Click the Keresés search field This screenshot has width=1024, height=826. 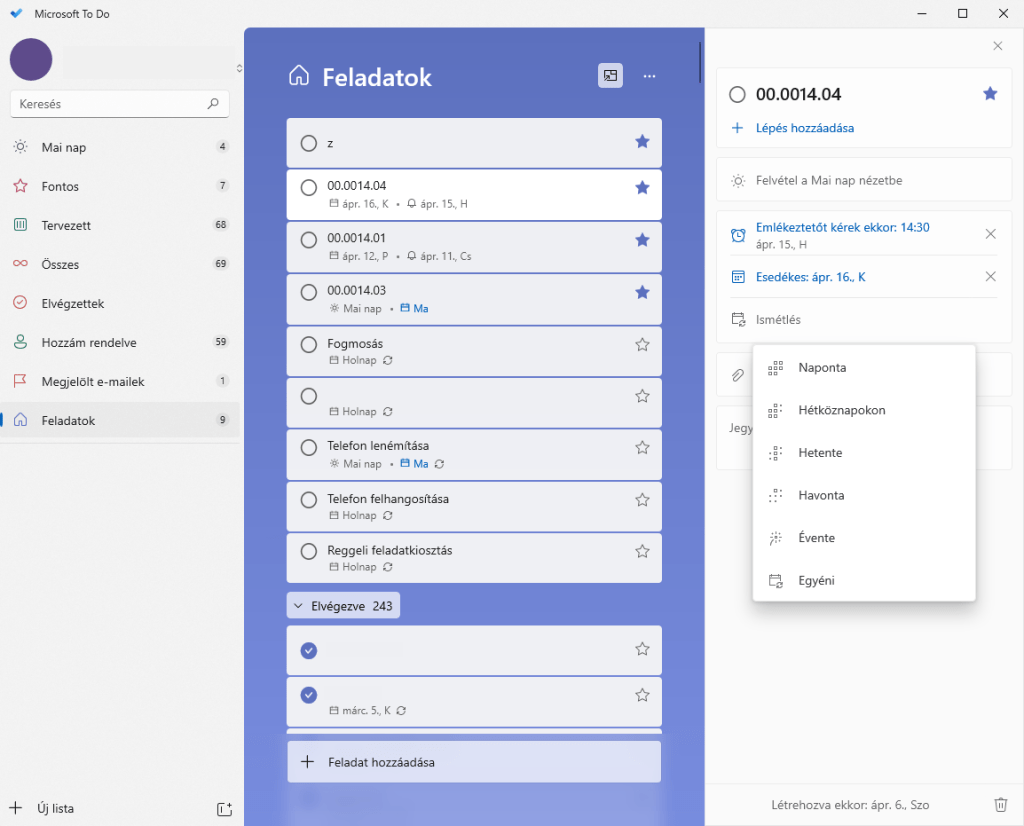[110, 104]
